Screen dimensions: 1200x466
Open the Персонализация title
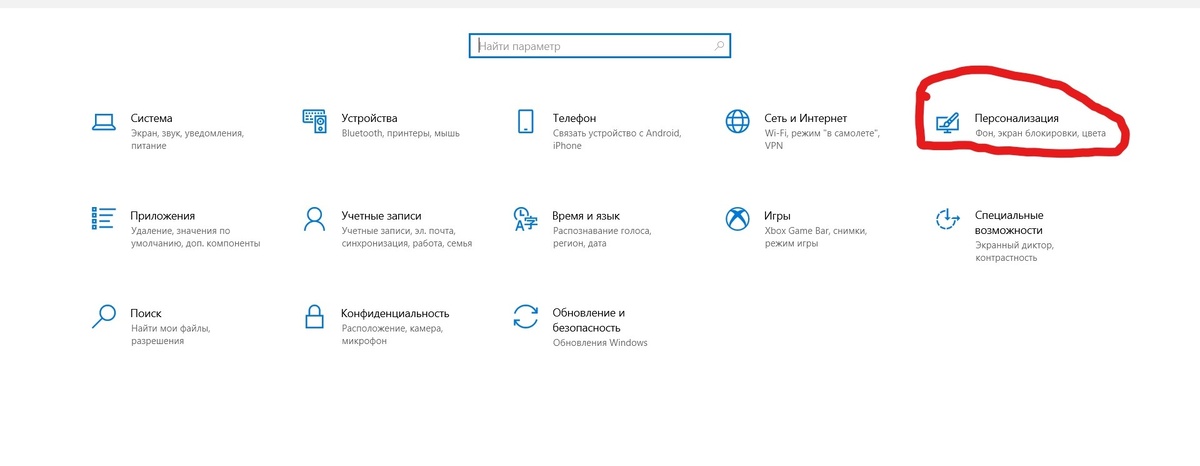tap(1016, 118)
